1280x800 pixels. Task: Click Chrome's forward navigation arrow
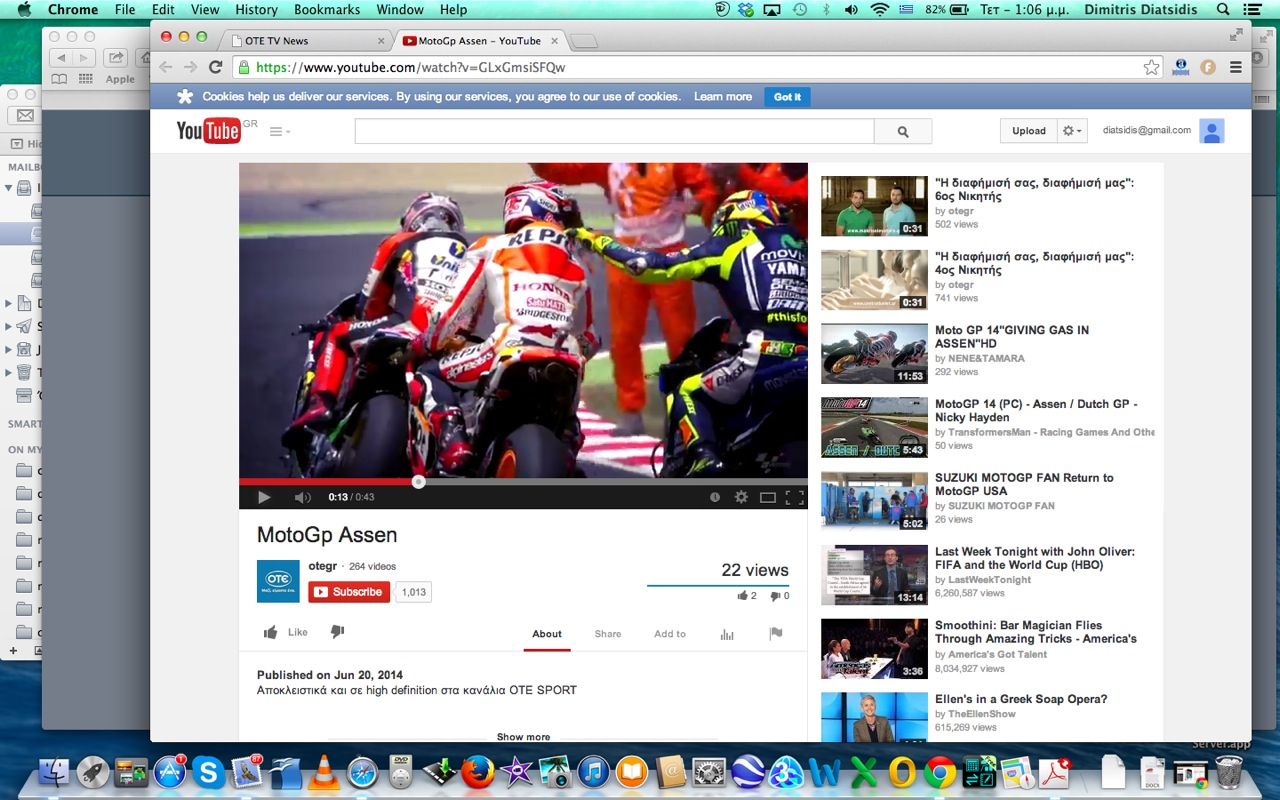point(190,67)
